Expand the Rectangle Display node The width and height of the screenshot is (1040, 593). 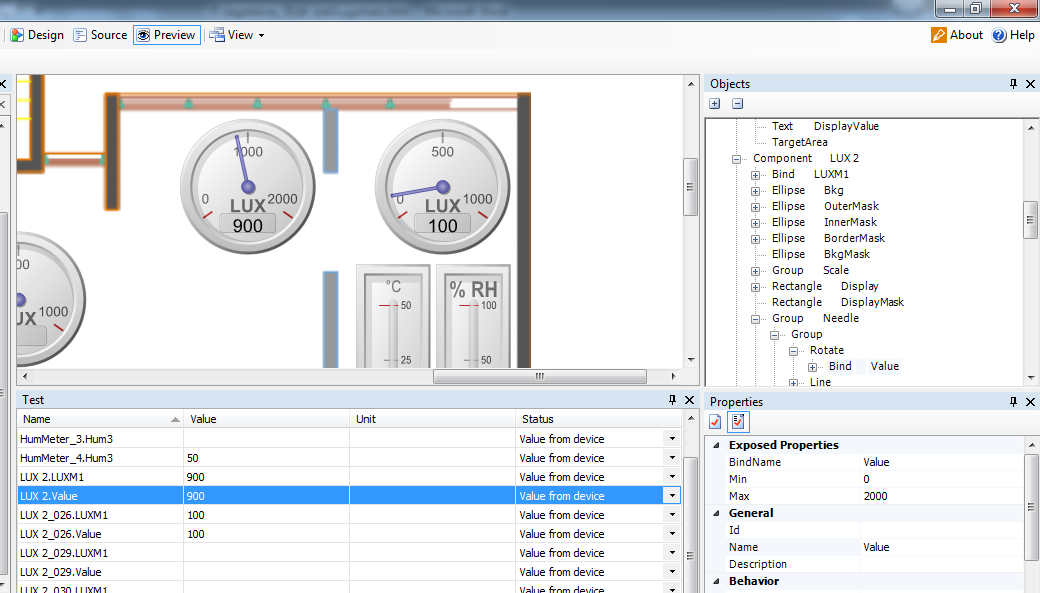[755, 287]
